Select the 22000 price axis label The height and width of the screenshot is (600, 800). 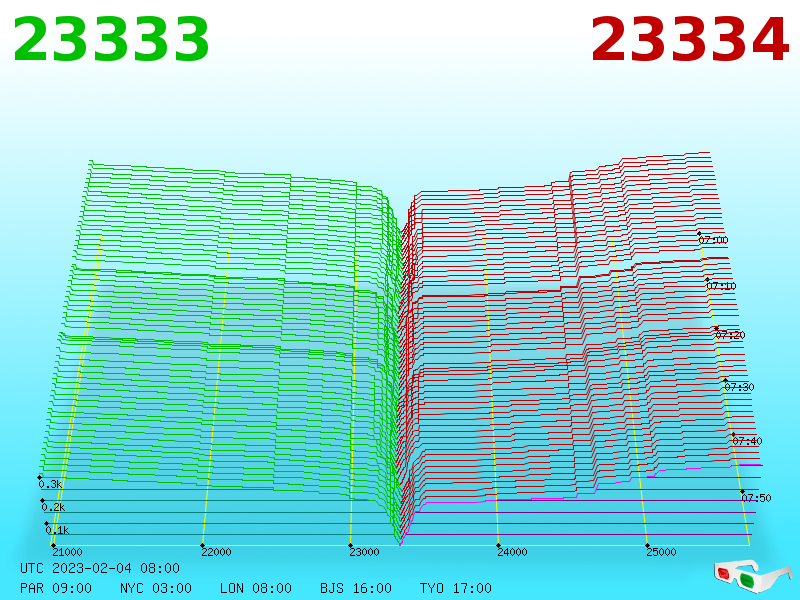click(216, 552)
